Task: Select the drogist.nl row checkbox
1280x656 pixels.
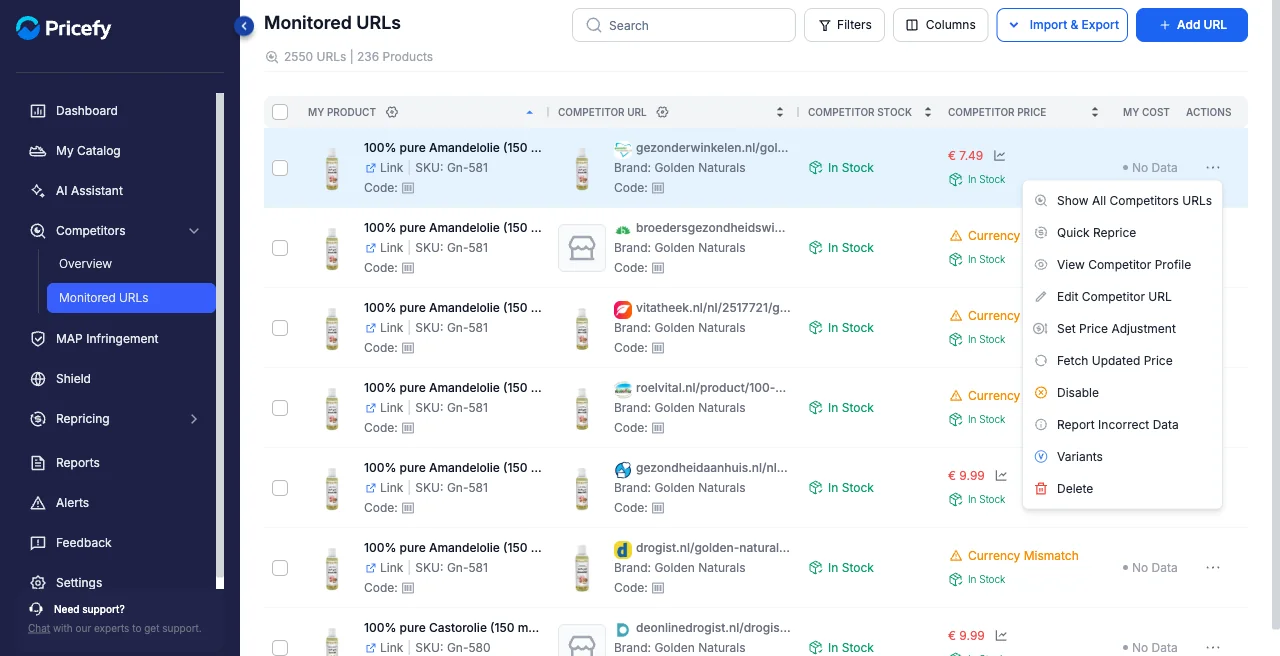Action: [x=280, y=568]
